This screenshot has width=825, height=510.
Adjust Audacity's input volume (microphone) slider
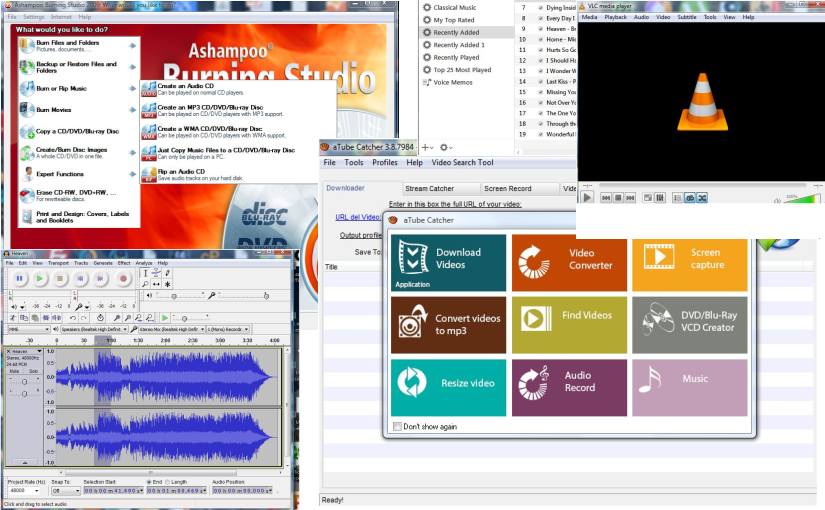pos(242,296)
